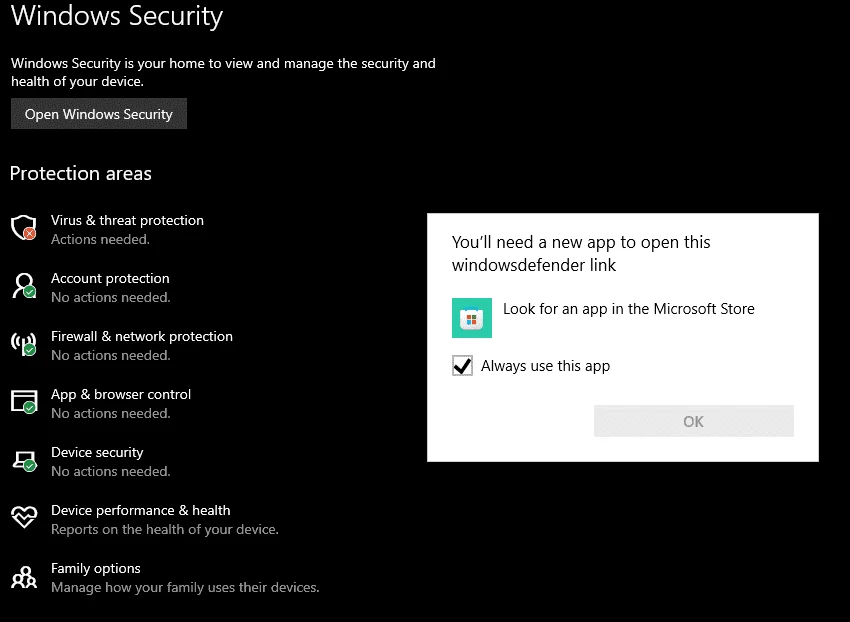Open Account protection link
The height and width of the screenshot is (622, 850).
(110, 278)
